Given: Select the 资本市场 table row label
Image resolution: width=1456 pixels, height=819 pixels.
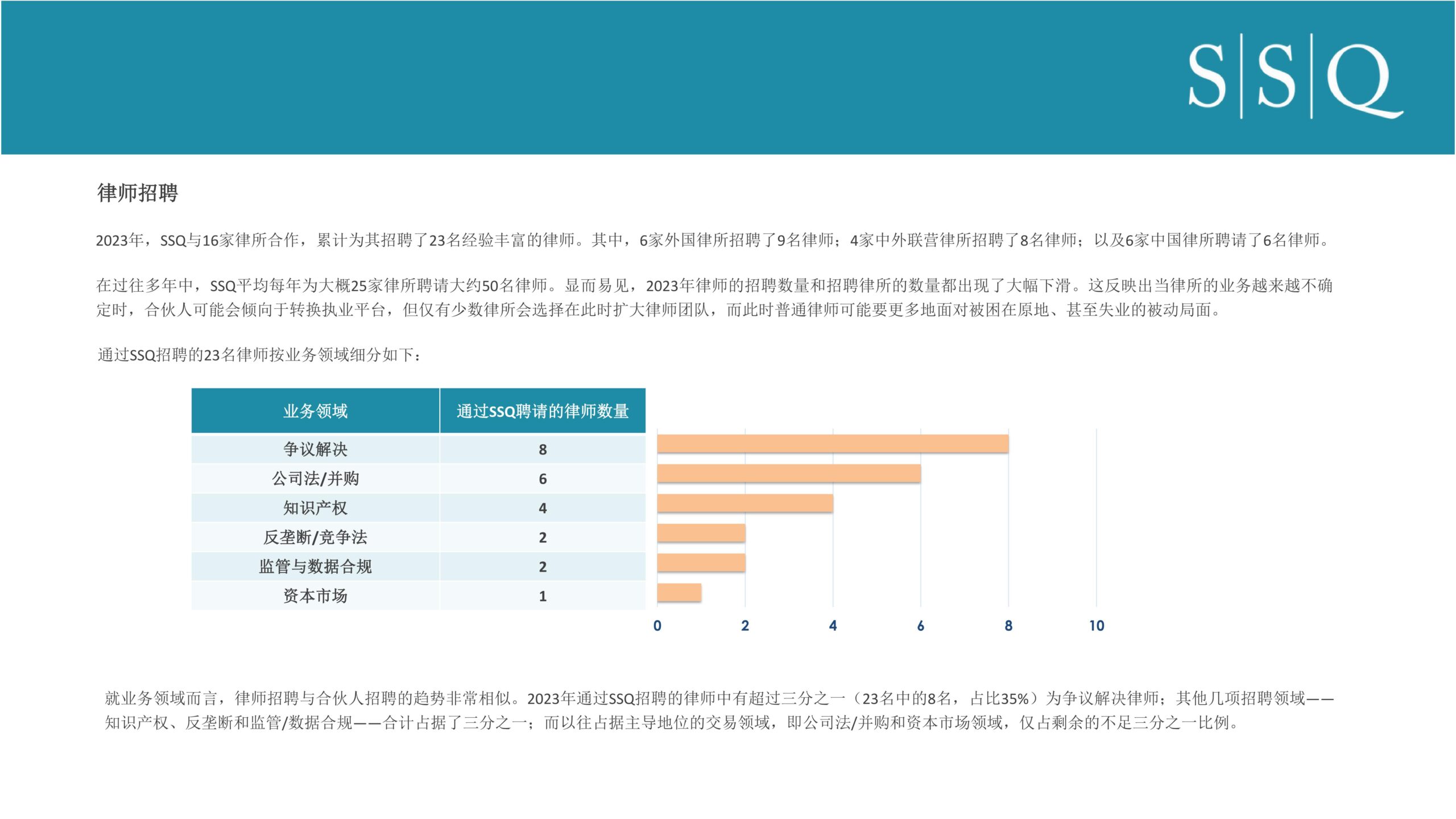Looking at the screenshot, I should click(315, 596).
